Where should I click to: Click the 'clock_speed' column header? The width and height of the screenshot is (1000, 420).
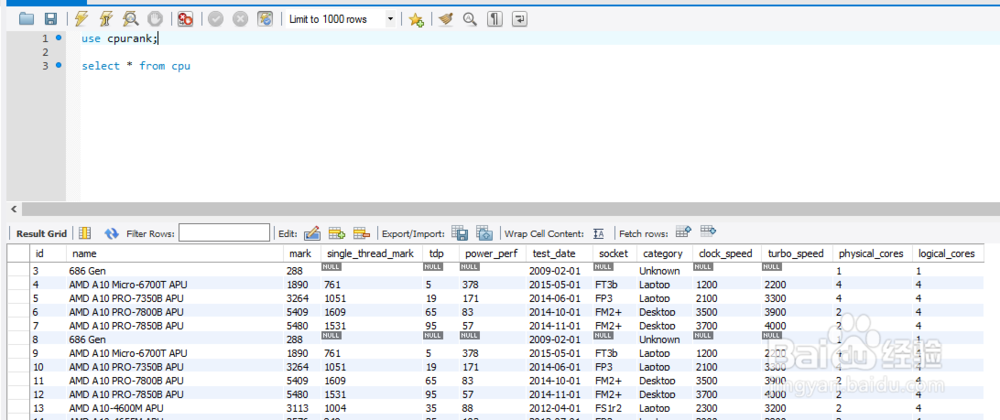click(x=726, y=253)
